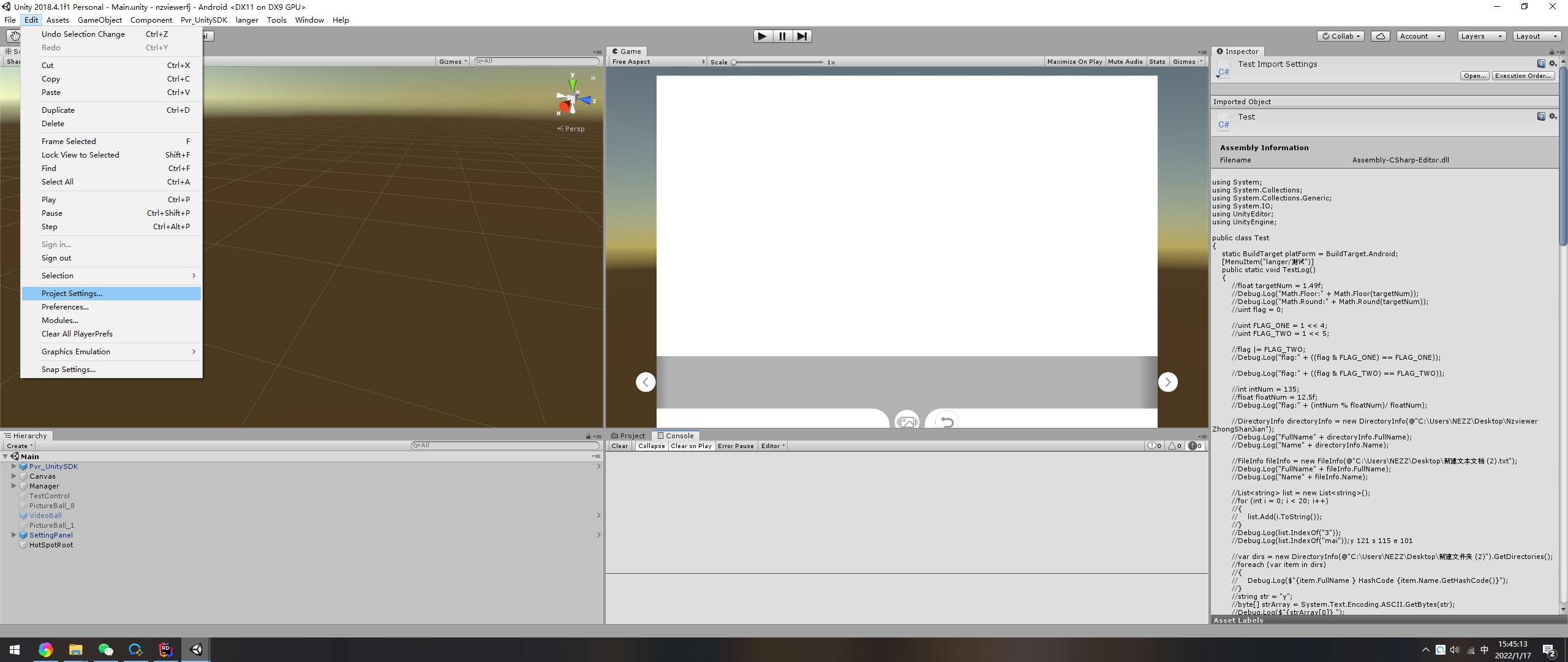Expand the Canvas object in Hierarchy
Screen dimensions: 1568x662
click(x=13, y=476)
